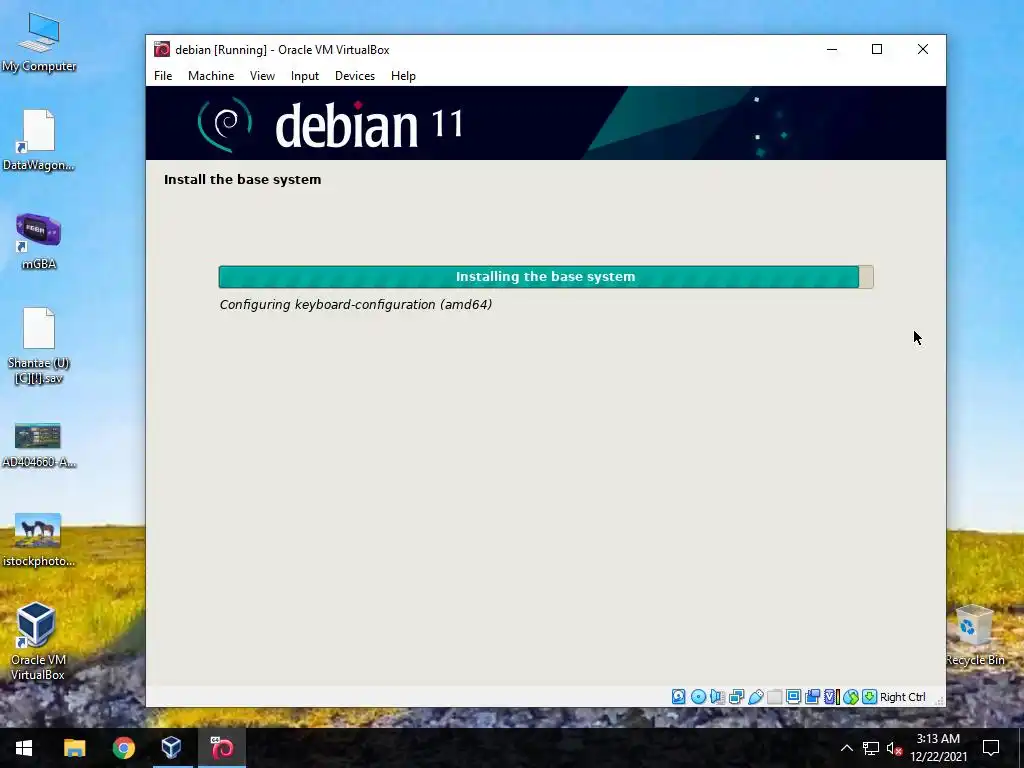The width and height of the screenshot is (1024, 768).
Task: Open the Input menu
Action: [305, 76]
